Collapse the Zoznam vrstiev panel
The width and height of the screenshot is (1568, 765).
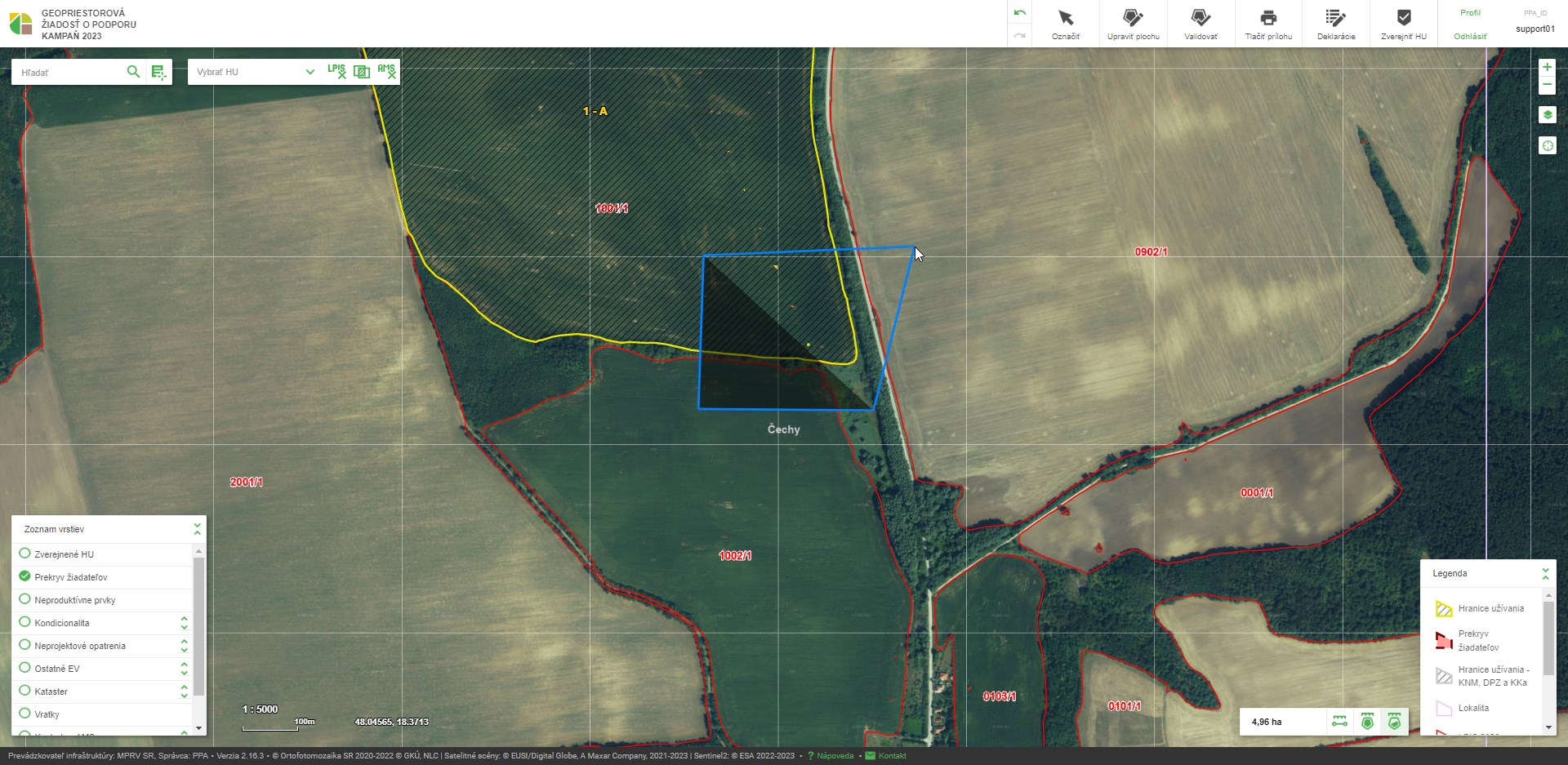tap(197, 529)
